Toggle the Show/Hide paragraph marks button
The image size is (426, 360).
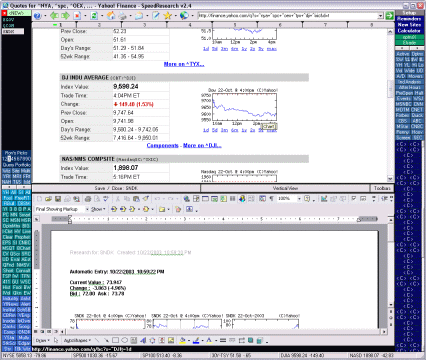coord(272,199)
